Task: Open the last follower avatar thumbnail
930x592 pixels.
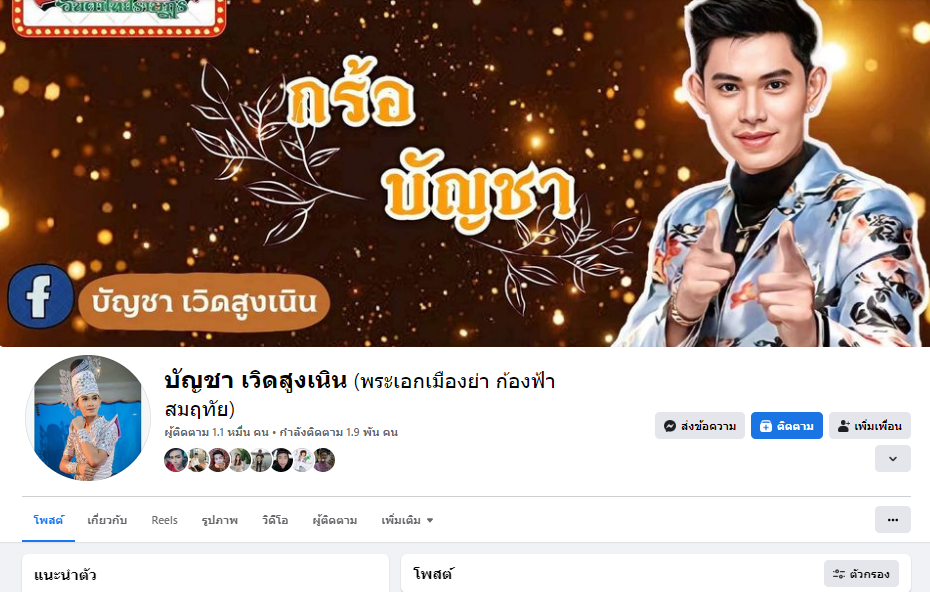Action: click(x=324, y=460)
